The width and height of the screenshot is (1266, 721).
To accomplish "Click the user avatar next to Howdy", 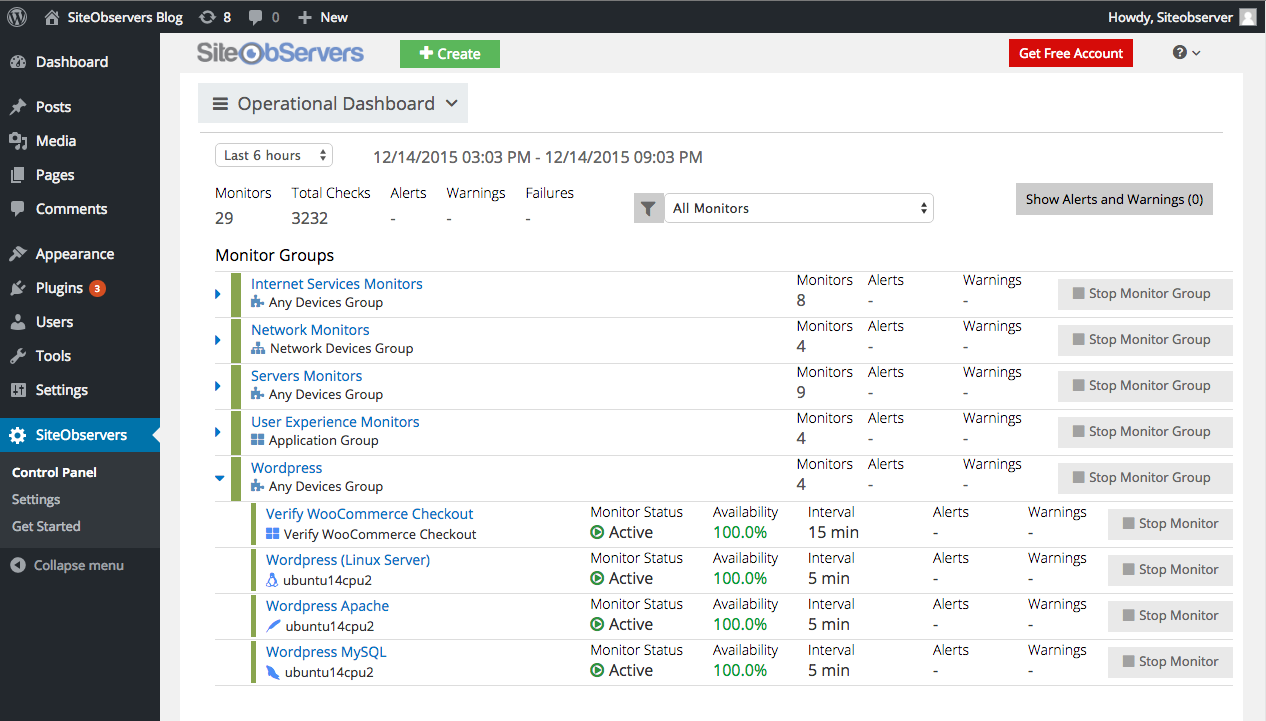I will tap(1248, 17).
